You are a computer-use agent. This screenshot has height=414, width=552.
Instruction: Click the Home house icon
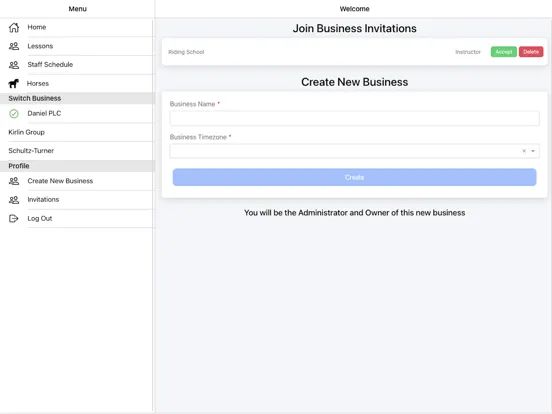pyautogui.click(x=14, y=27)
